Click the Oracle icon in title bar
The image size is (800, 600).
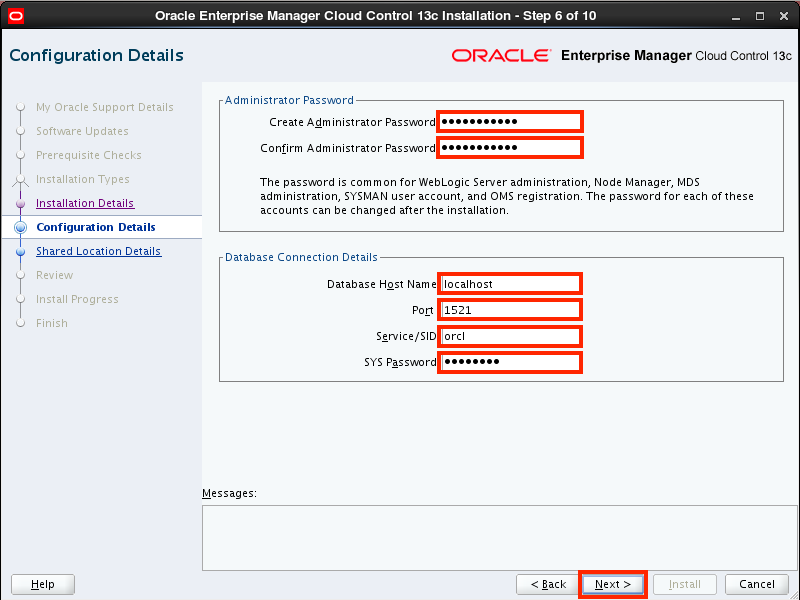point(16,16)
